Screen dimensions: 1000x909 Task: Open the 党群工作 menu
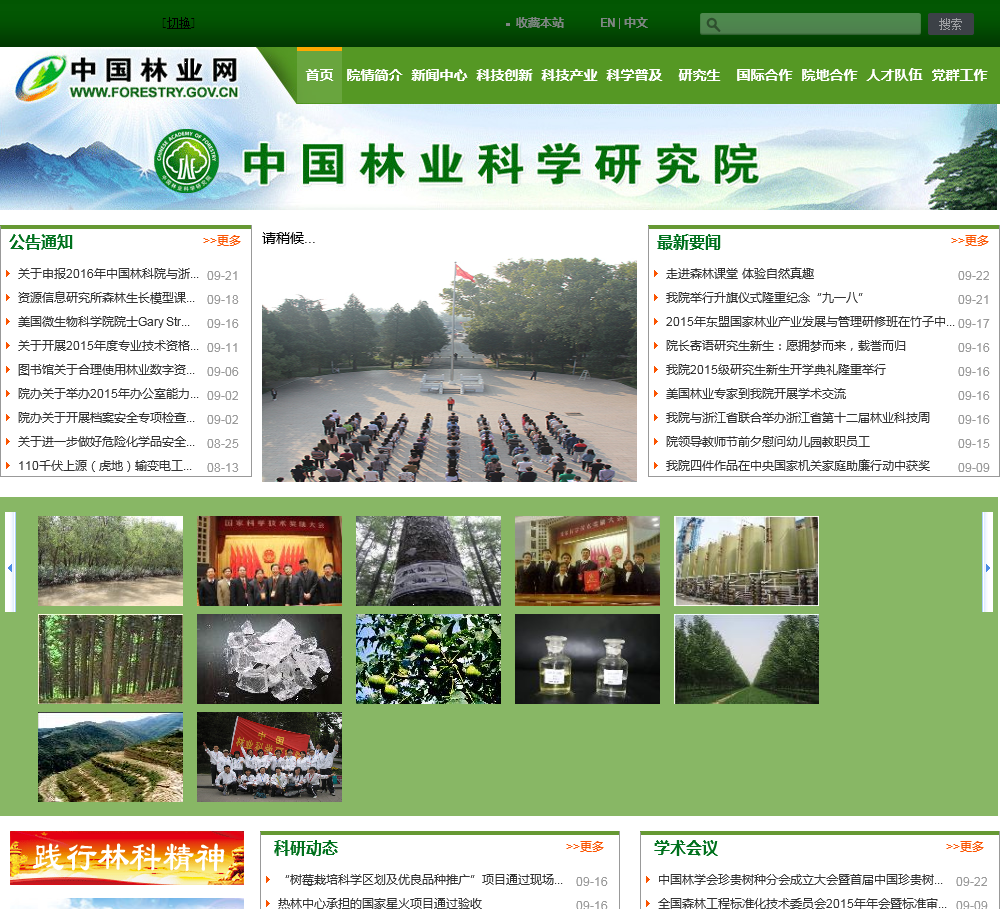[959, 75]
